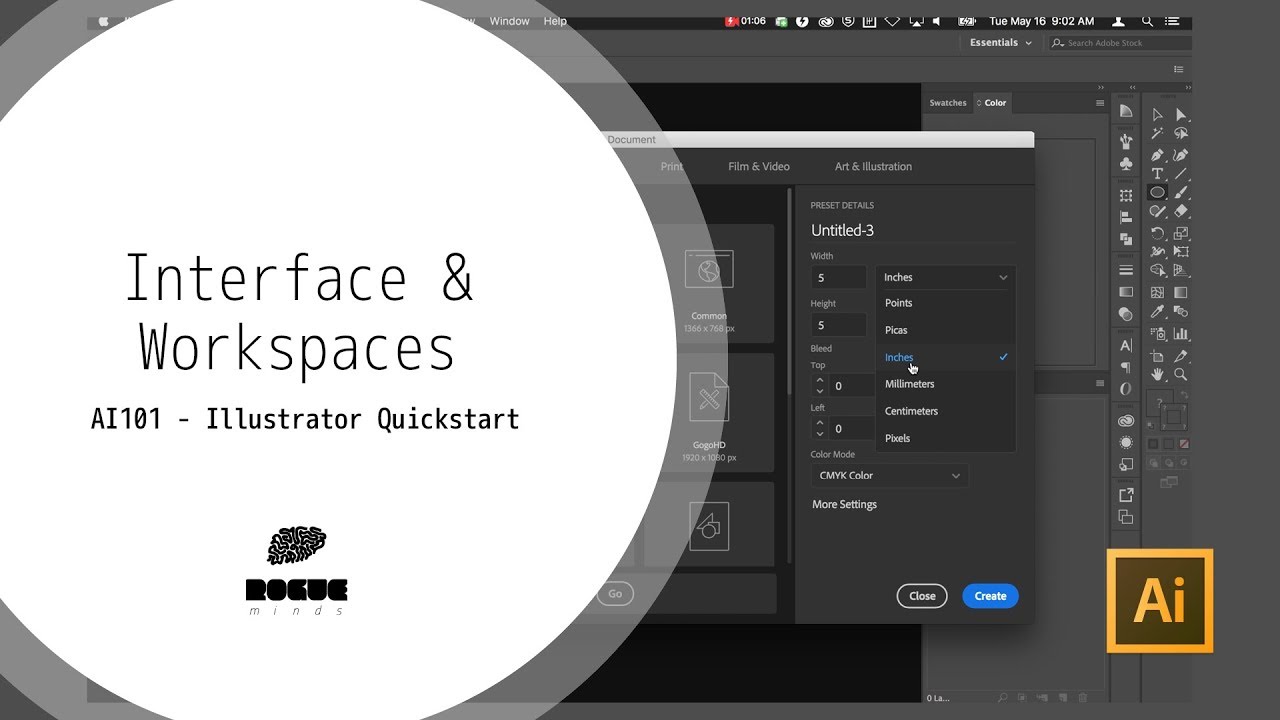Screen dimensions: 1280x720
Task: Click the Go button
Action: coord(615,594)
